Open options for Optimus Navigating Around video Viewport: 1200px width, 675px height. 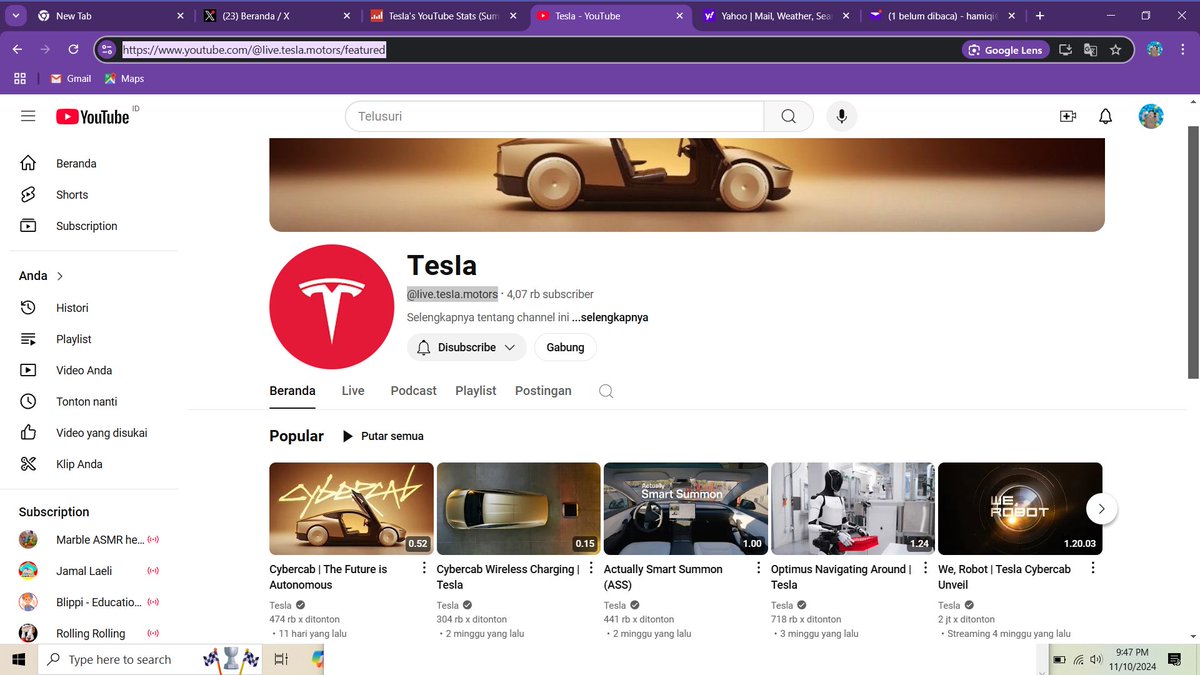click(925, 568)
